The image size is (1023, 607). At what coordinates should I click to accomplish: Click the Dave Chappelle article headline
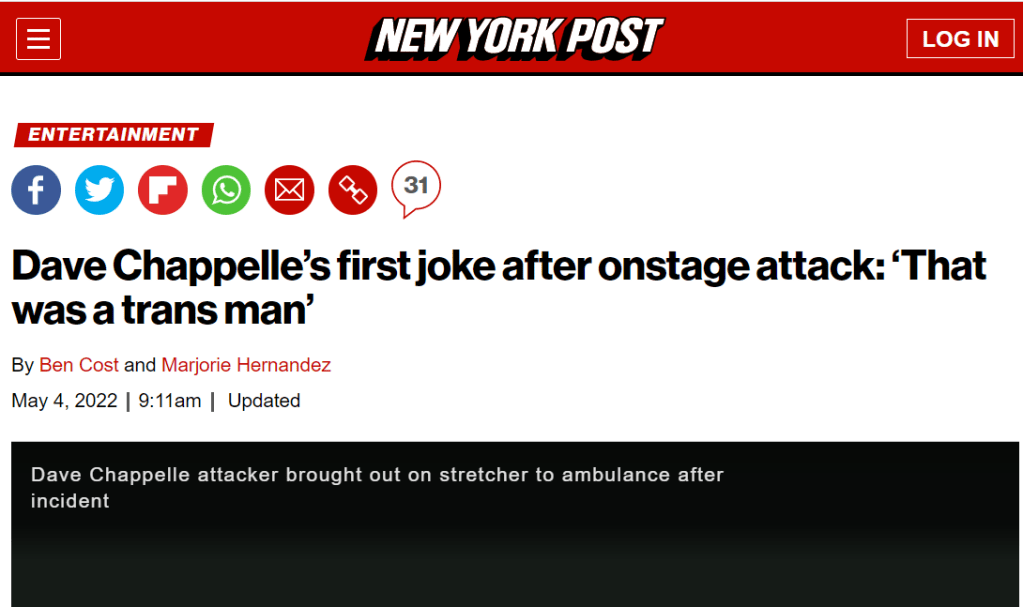(x=498, y=288)
